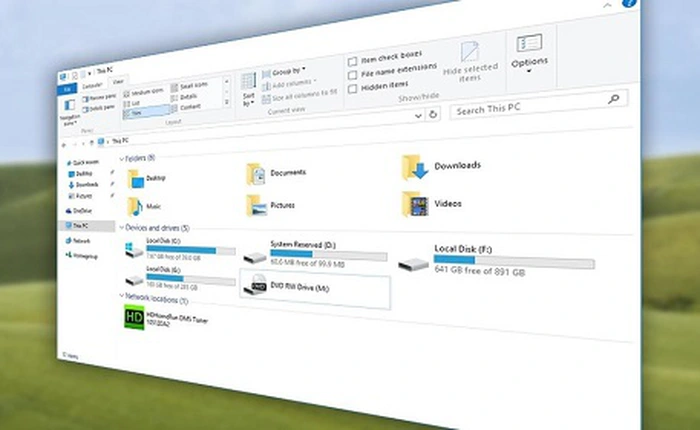Click the Search This PC field
700x430 pixels.
[x=539, y=105]
